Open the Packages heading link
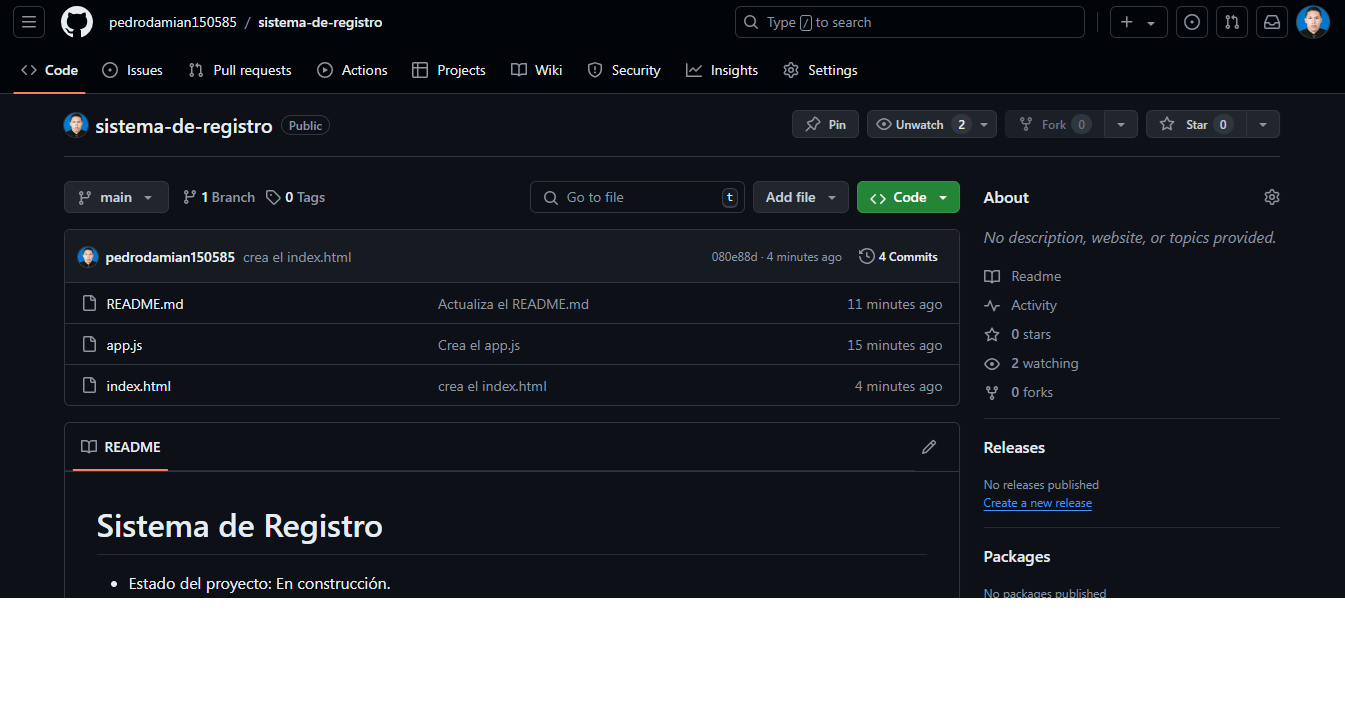 [1017, 557]
